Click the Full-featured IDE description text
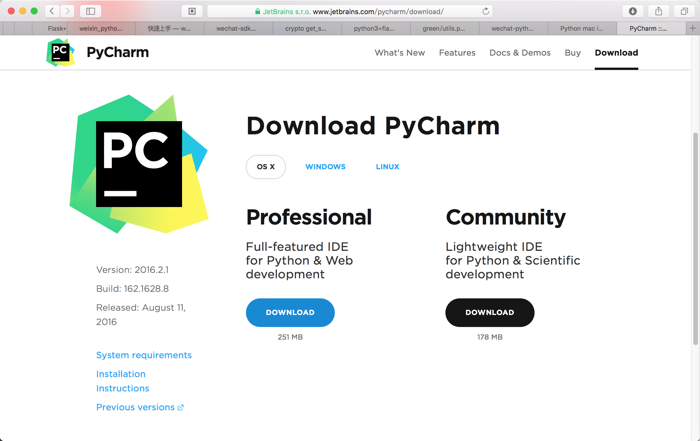The height and width of the screenshot is (441, 700). click(x=299, y=261)
